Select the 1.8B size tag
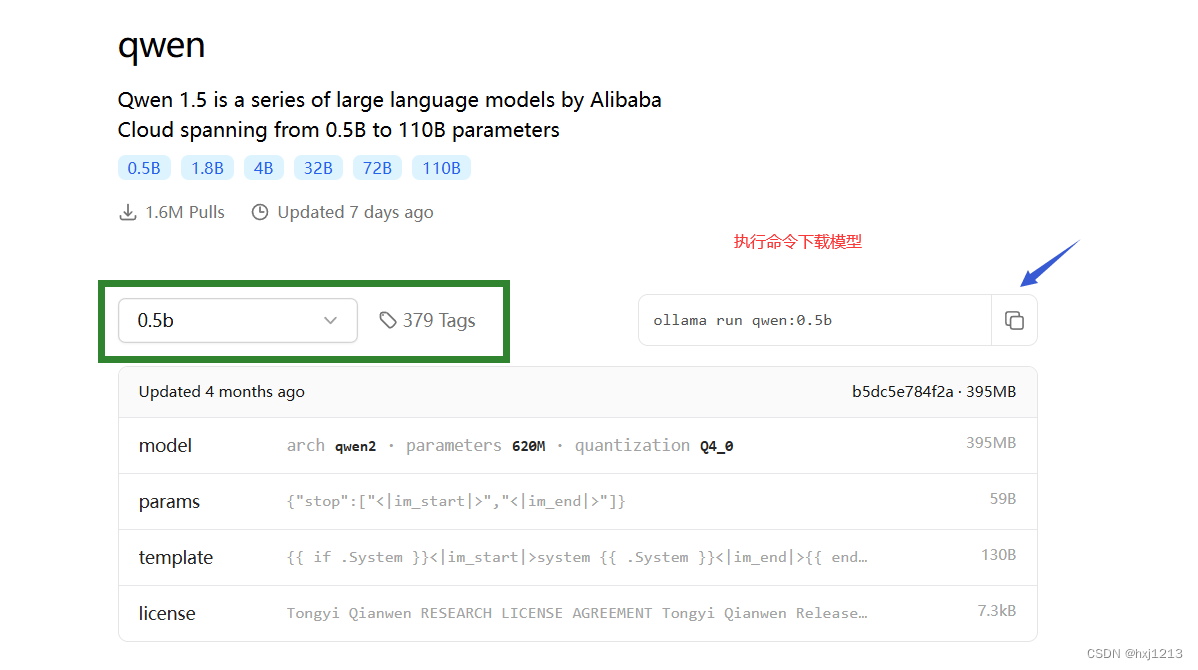1198x670 pixels. [x=207, y=168]
